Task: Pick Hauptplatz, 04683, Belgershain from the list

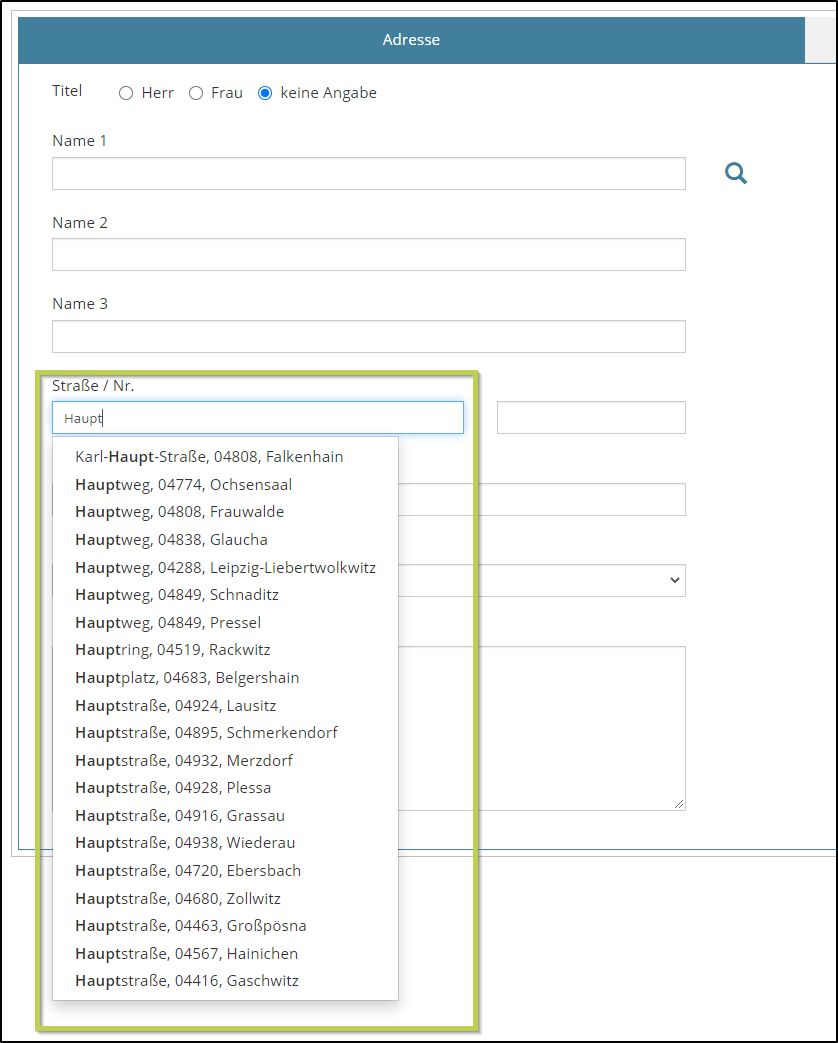Action: point(187,678)
